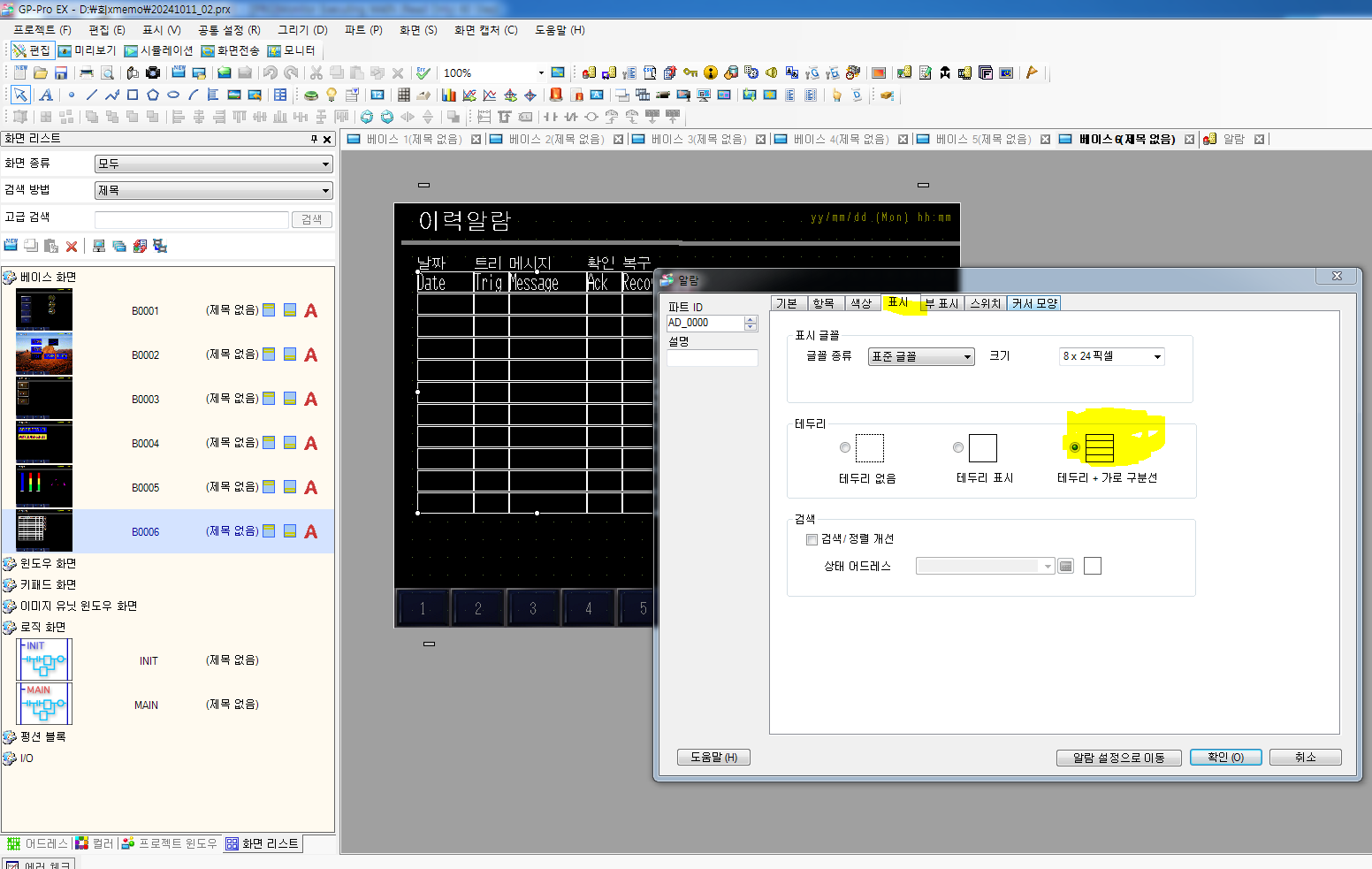Image resolution: width=1372 pixels, height=869 pixels.
Task: Open the 프로젝트 (F) menu
Action: pos(42,30)
